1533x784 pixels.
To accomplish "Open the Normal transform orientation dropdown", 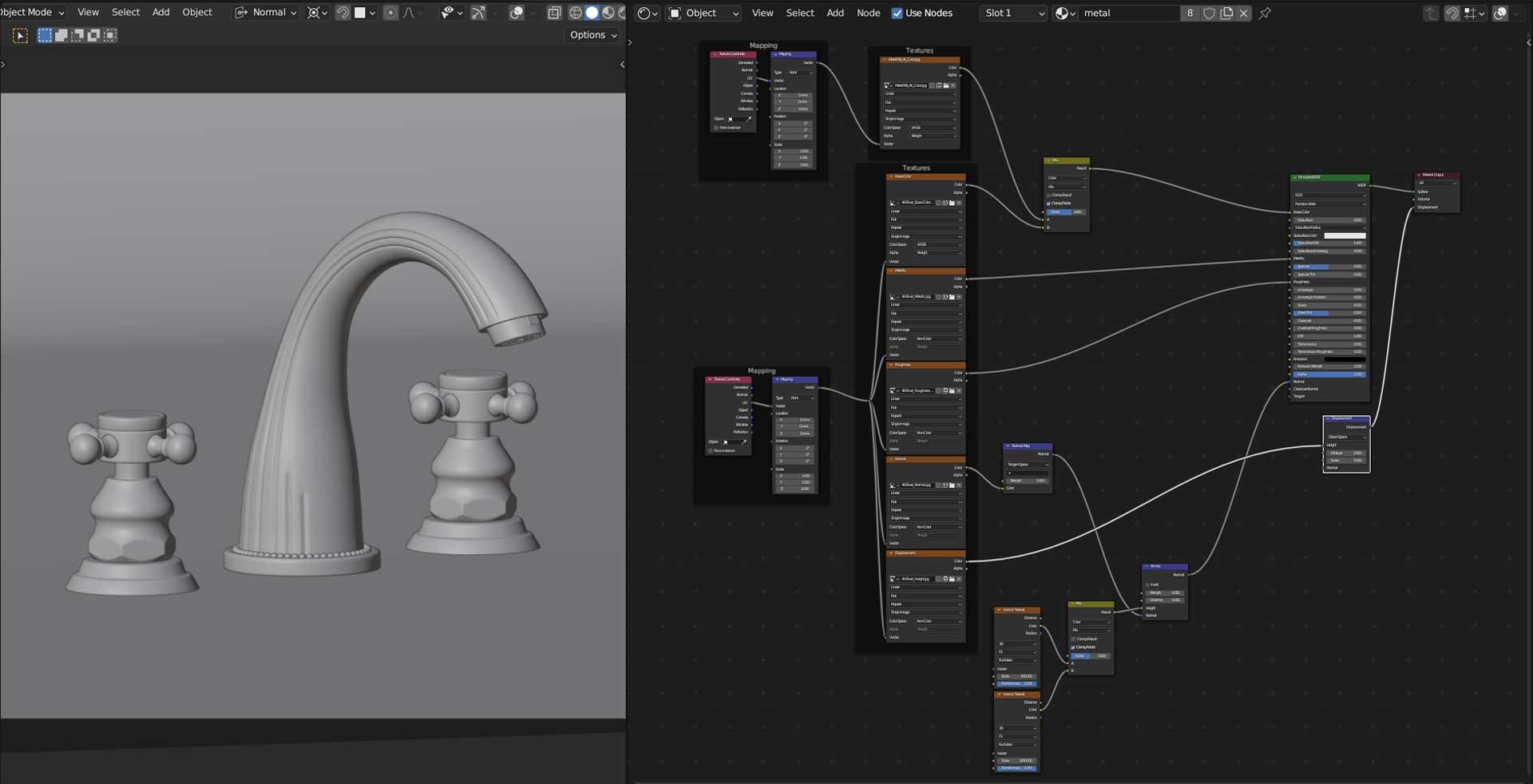I will pyautogui.click(x=267, y=13).
